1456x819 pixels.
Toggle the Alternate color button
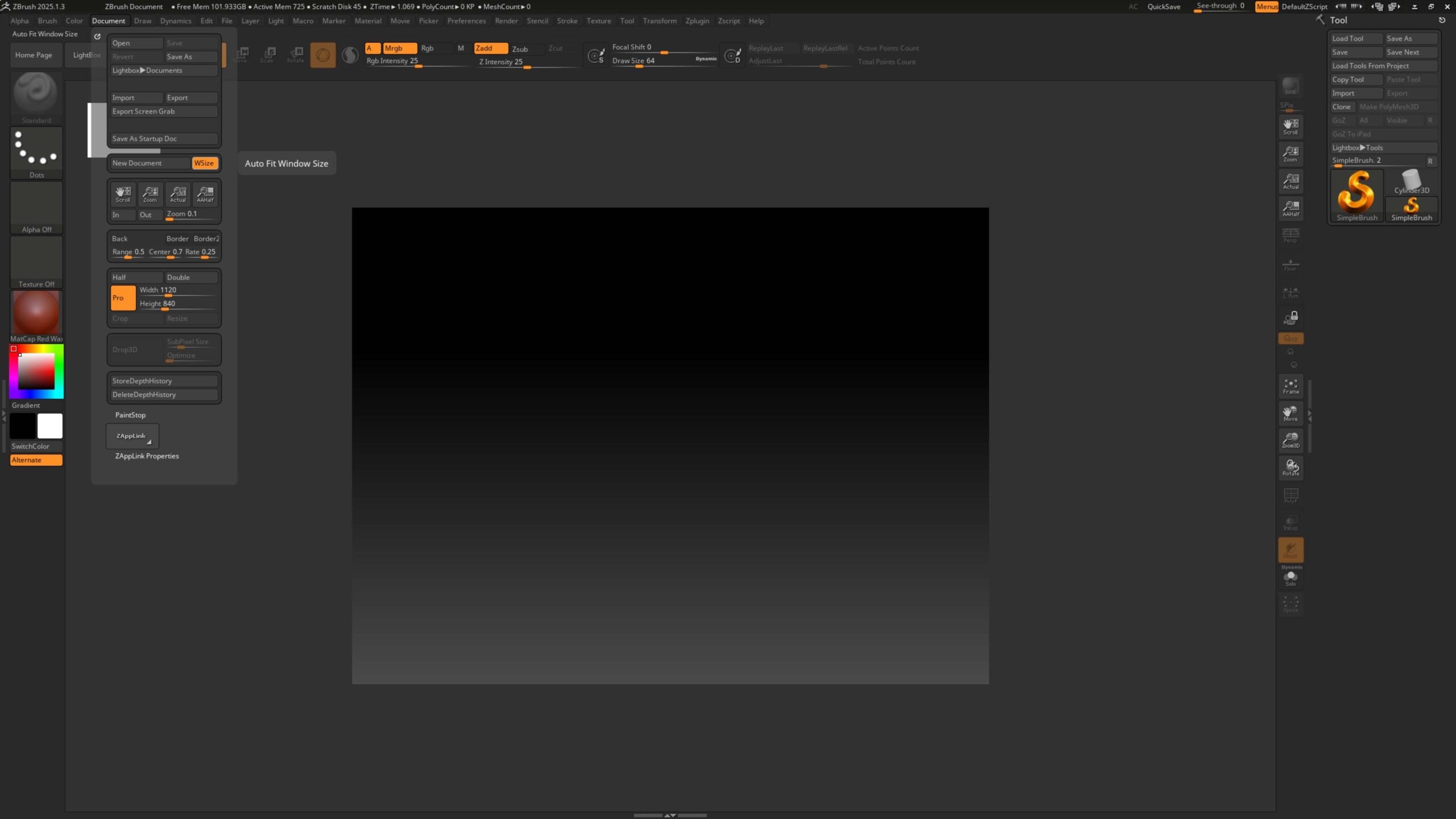[x=36, y=460]
